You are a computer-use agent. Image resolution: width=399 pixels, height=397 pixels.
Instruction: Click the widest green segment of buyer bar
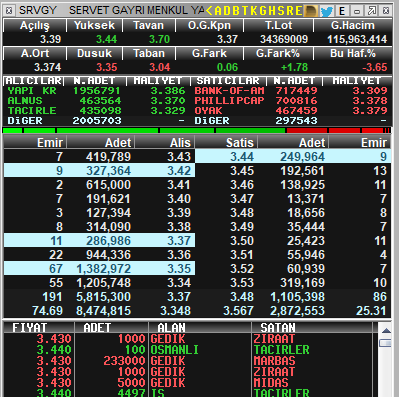pyautogui.click(x=107, y=130)
